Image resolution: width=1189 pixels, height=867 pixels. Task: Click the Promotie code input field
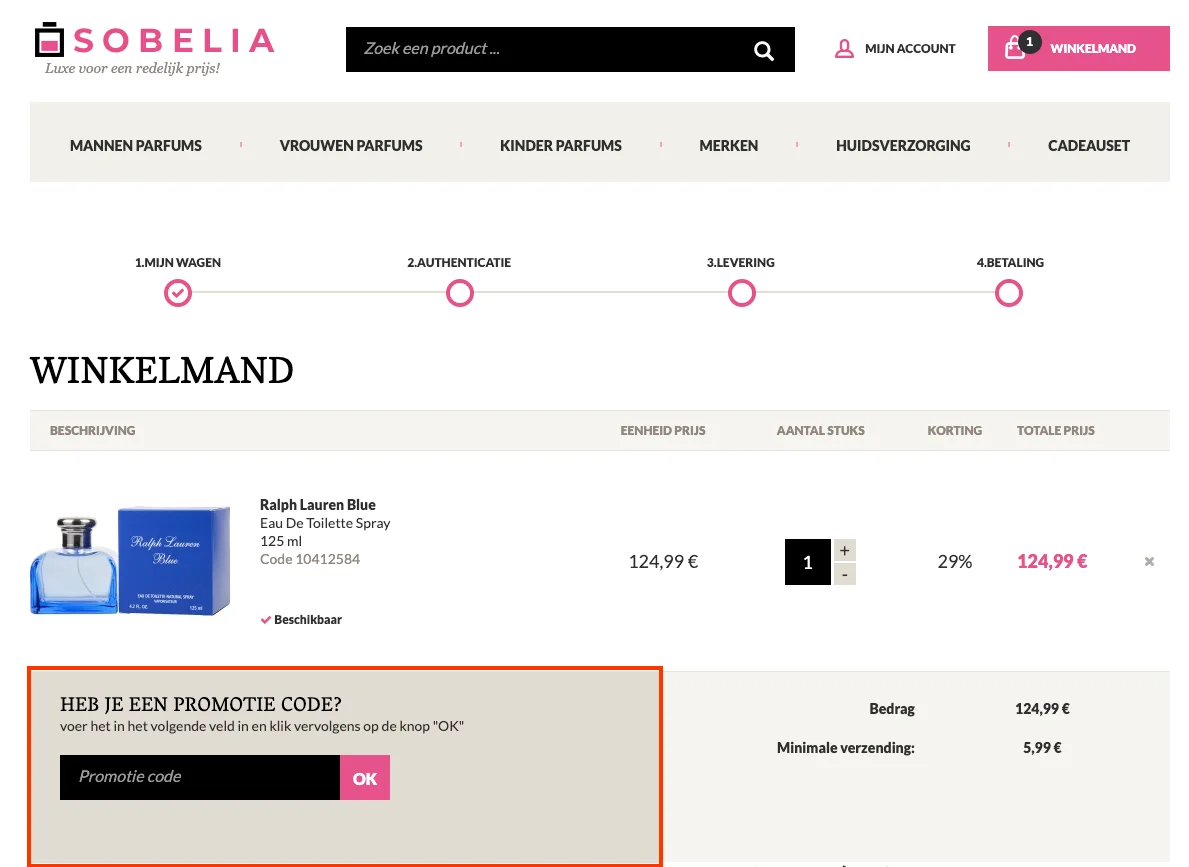pyautogui.click(x=200, y=777)
